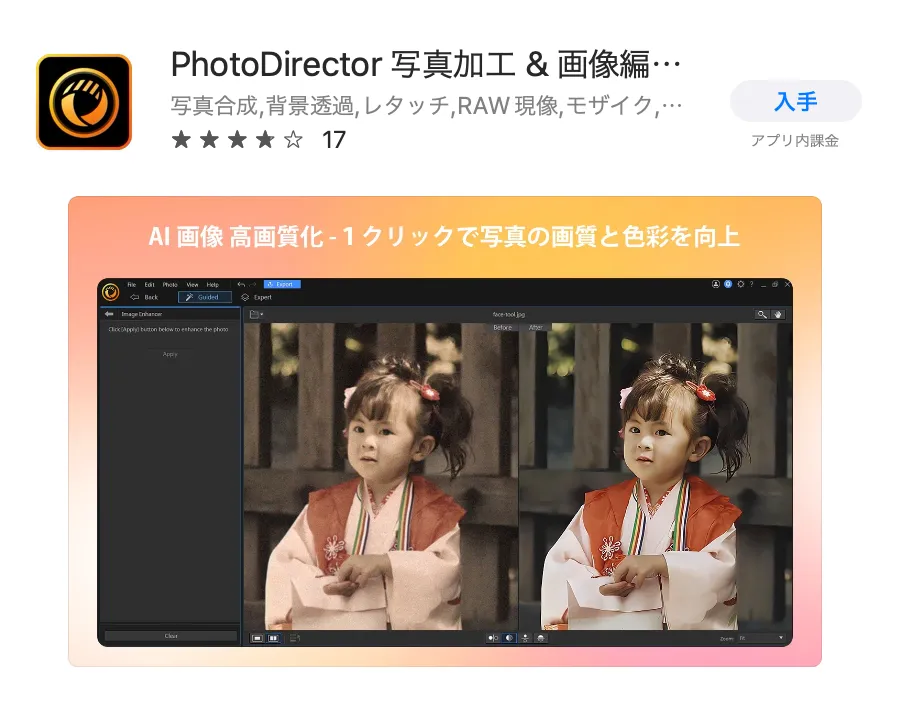Viewport: 910px width, 722px height.
Task: Click the After label on photo
Action: (x=536, y=328)
